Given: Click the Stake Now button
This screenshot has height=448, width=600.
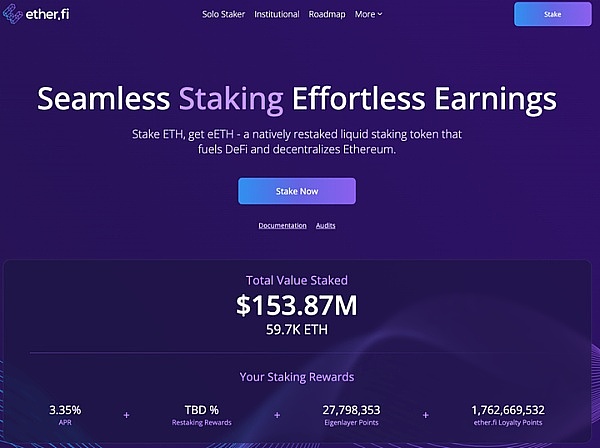Looking at the screenshot, I should point(296,190).
